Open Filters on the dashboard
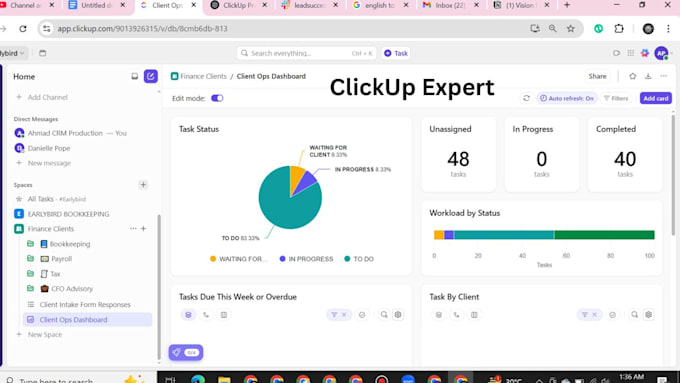Image resolution: width=680 pixels, height=383 pixels. click(616, 98)
